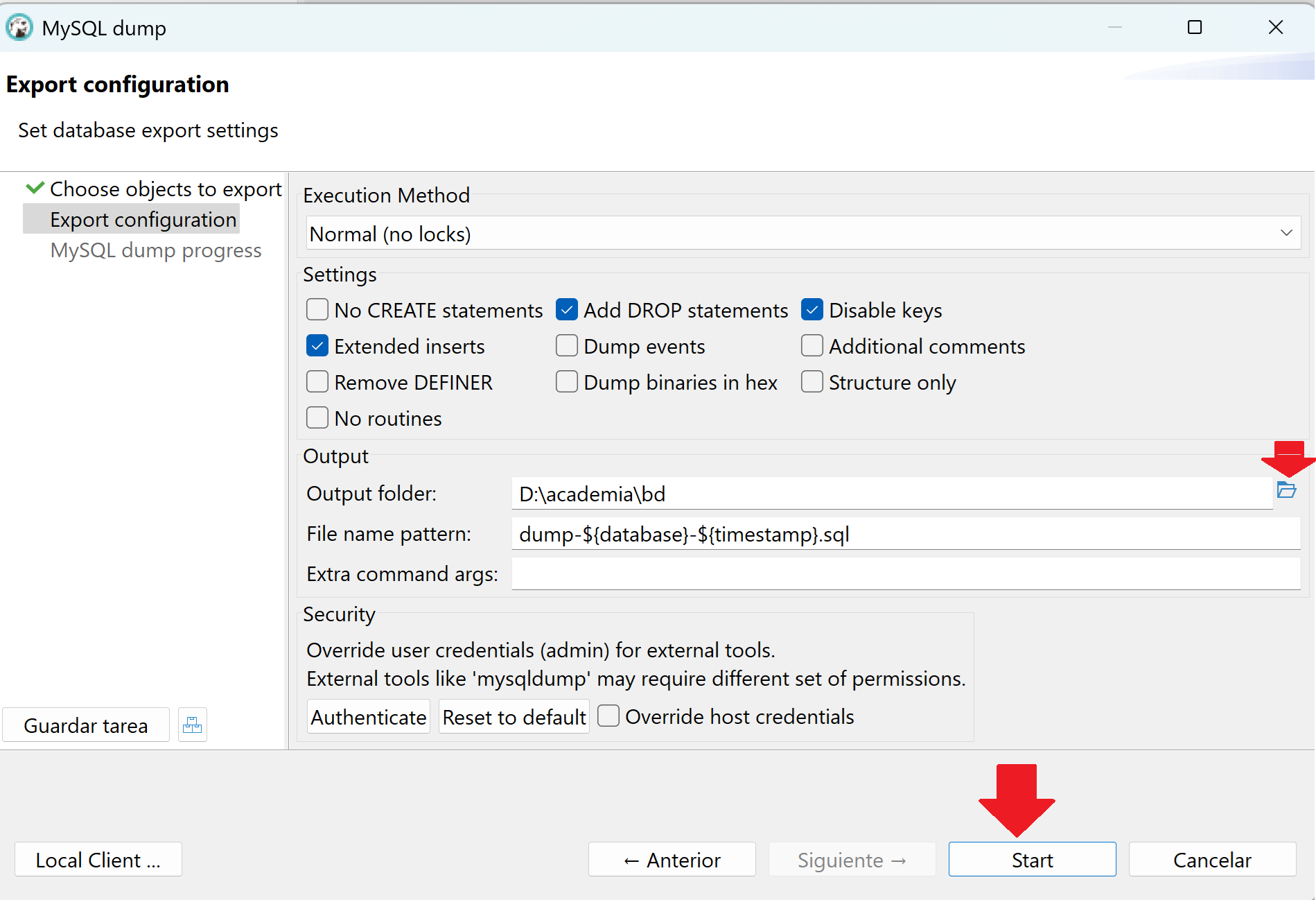1316x900 pixels.
Task: Check Remove DEFINER option
Action: point(317,381)
